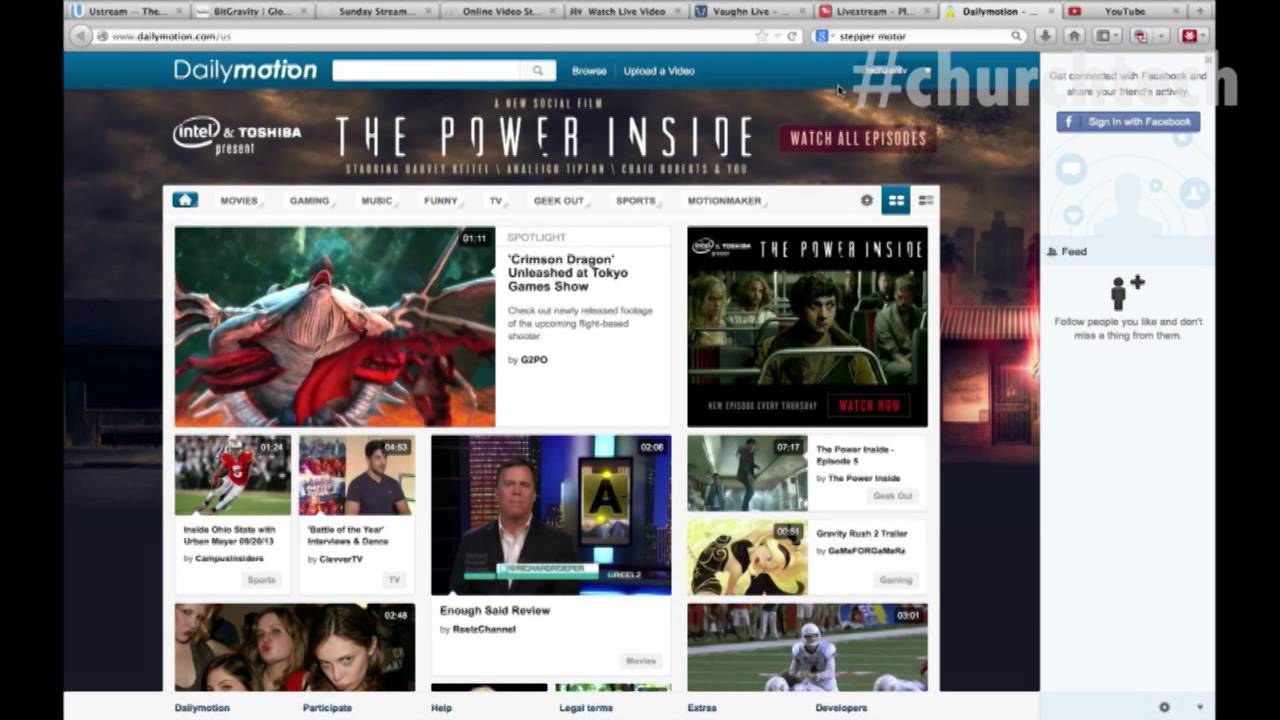The image size is (1280, 720).
Task: Select the SPORTS category in the navigation bar
Action: [x=636, y=200]
